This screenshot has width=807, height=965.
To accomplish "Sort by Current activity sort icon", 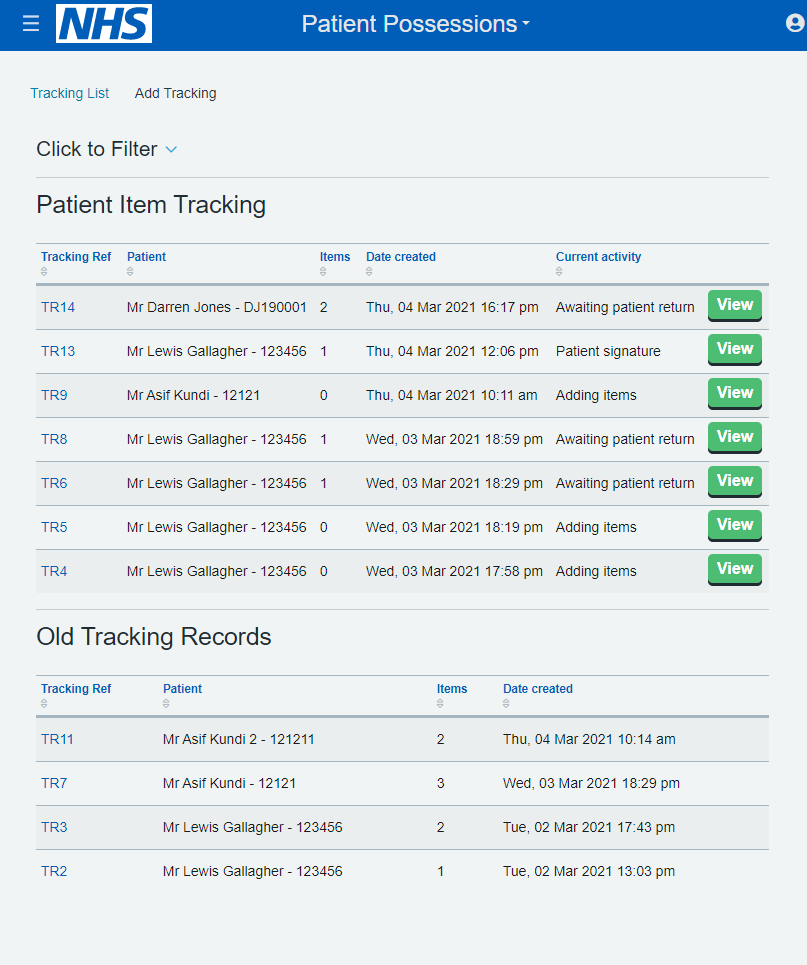I will (559, 272).
